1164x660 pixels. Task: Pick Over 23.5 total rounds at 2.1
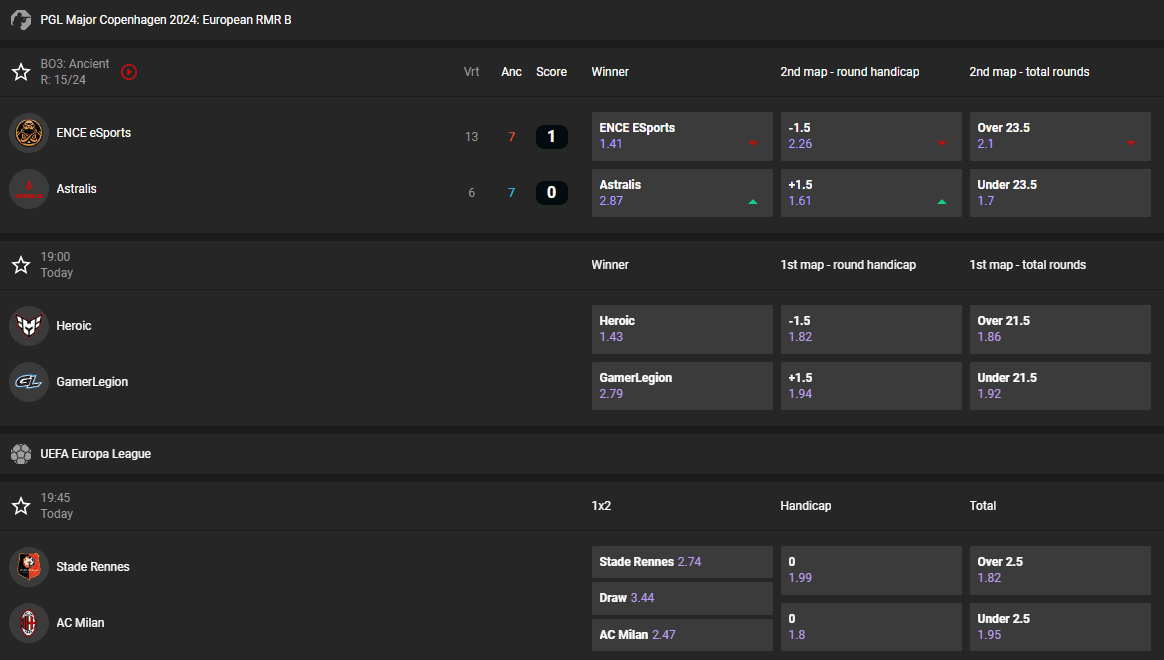(1060, 137)
